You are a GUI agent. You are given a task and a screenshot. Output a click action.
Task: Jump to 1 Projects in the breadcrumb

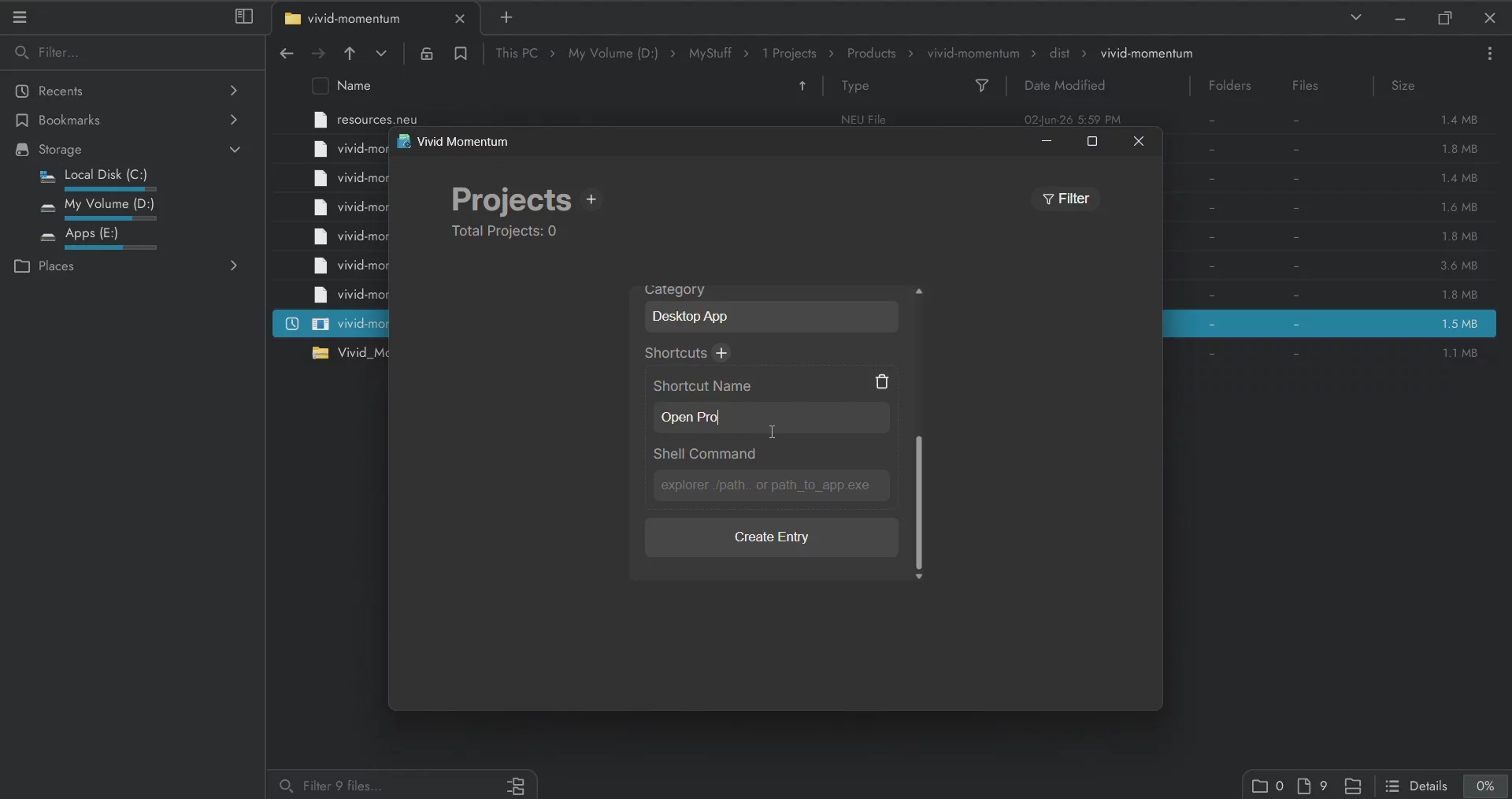(x=790, y=54)
